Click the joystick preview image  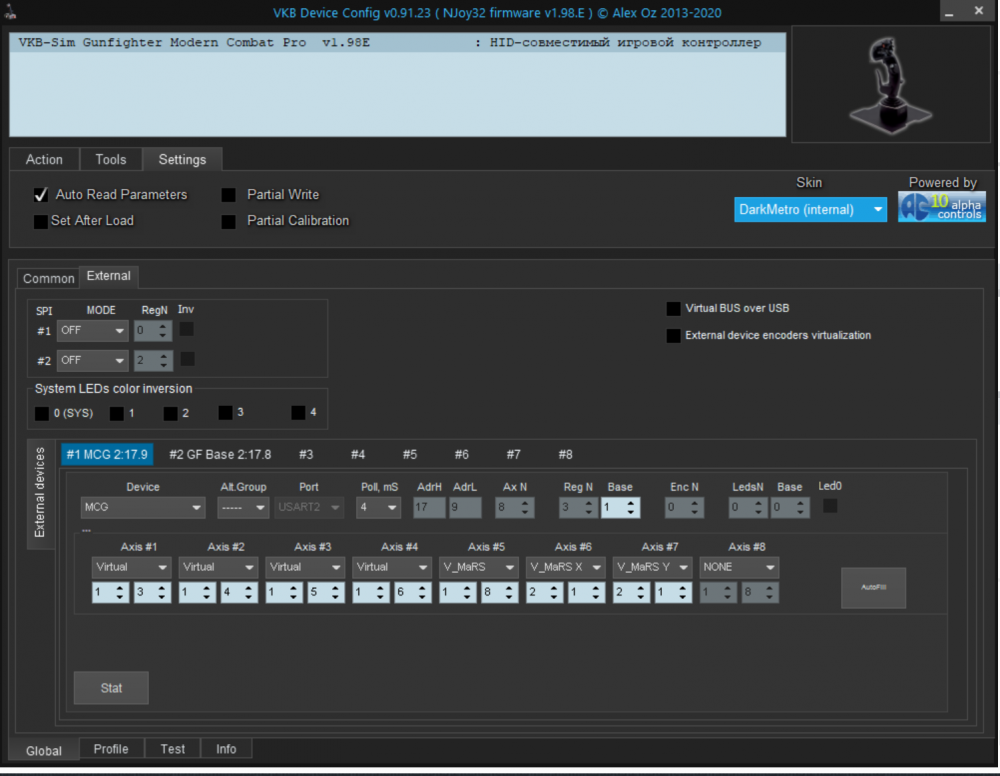coord(889,84)
